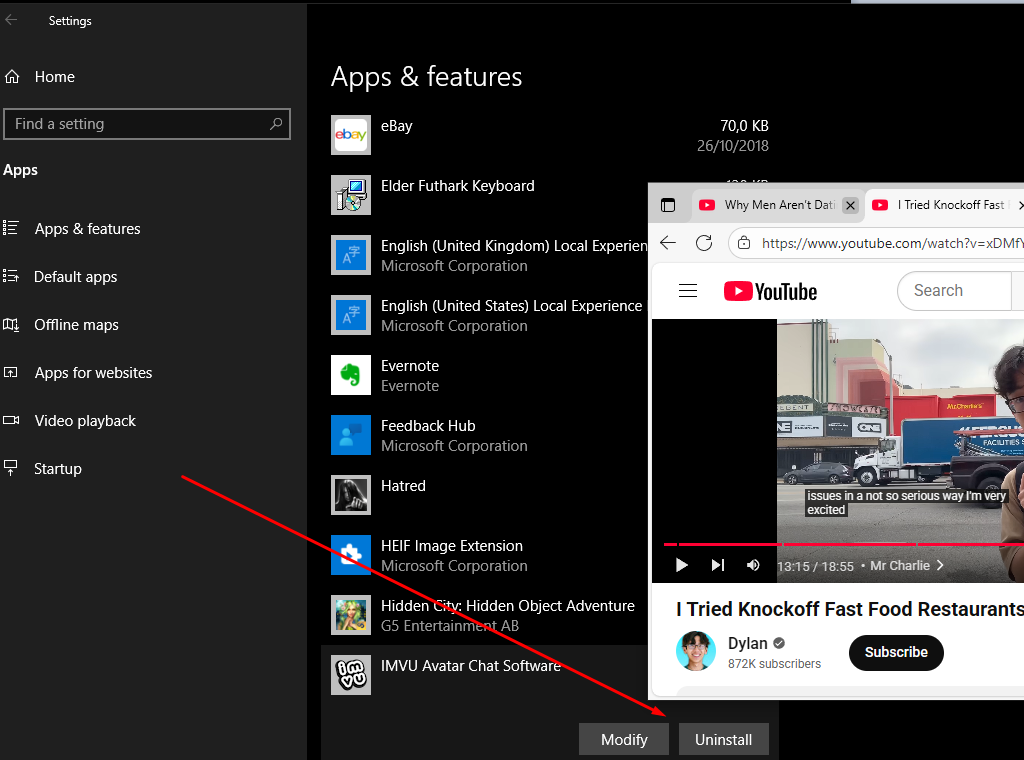The width and height of the screenshot is (1024, 760).
Task: Click the Elder Futhark Keyboard entry text
Action: (458, 186)
